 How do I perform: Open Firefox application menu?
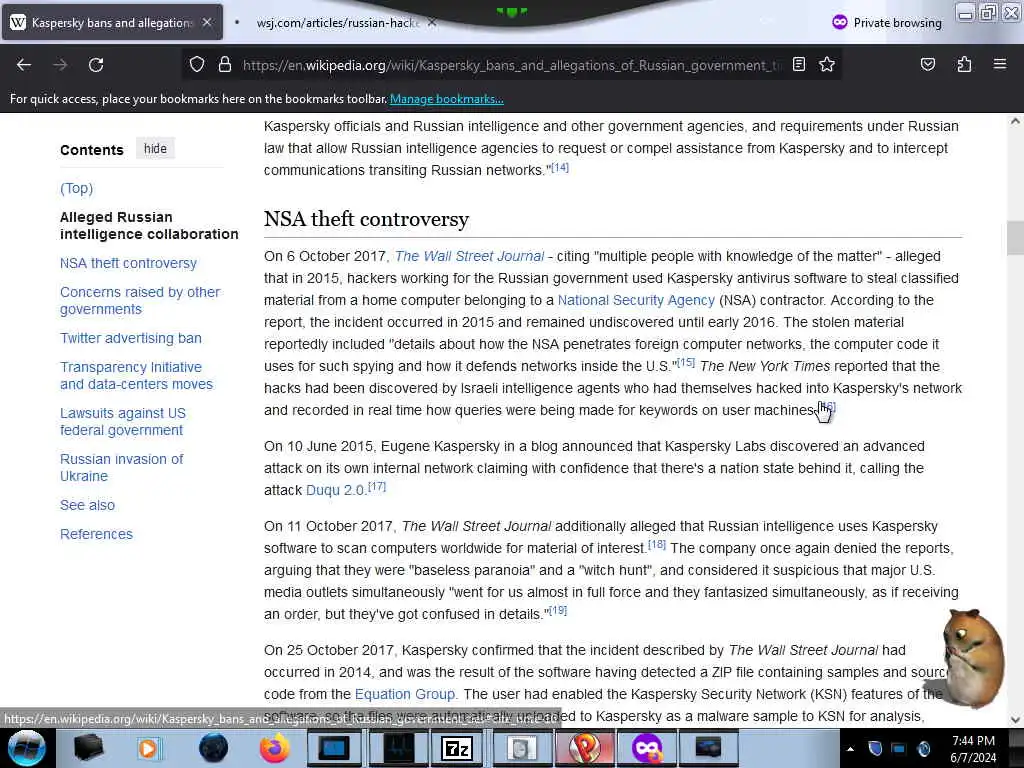tap(1000, 65)
